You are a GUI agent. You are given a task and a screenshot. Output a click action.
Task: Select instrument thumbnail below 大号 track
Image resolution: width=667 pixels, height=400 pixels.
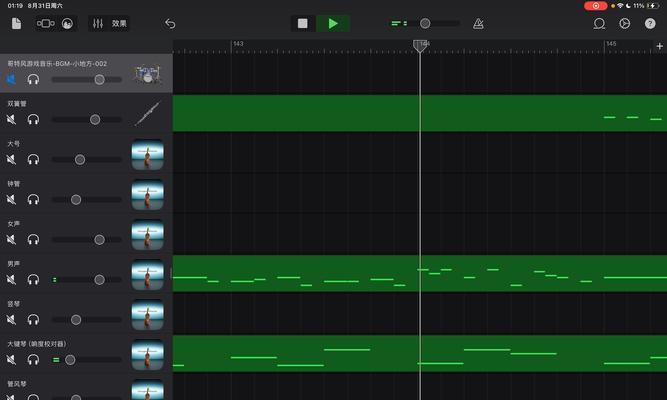click(148, 194)
